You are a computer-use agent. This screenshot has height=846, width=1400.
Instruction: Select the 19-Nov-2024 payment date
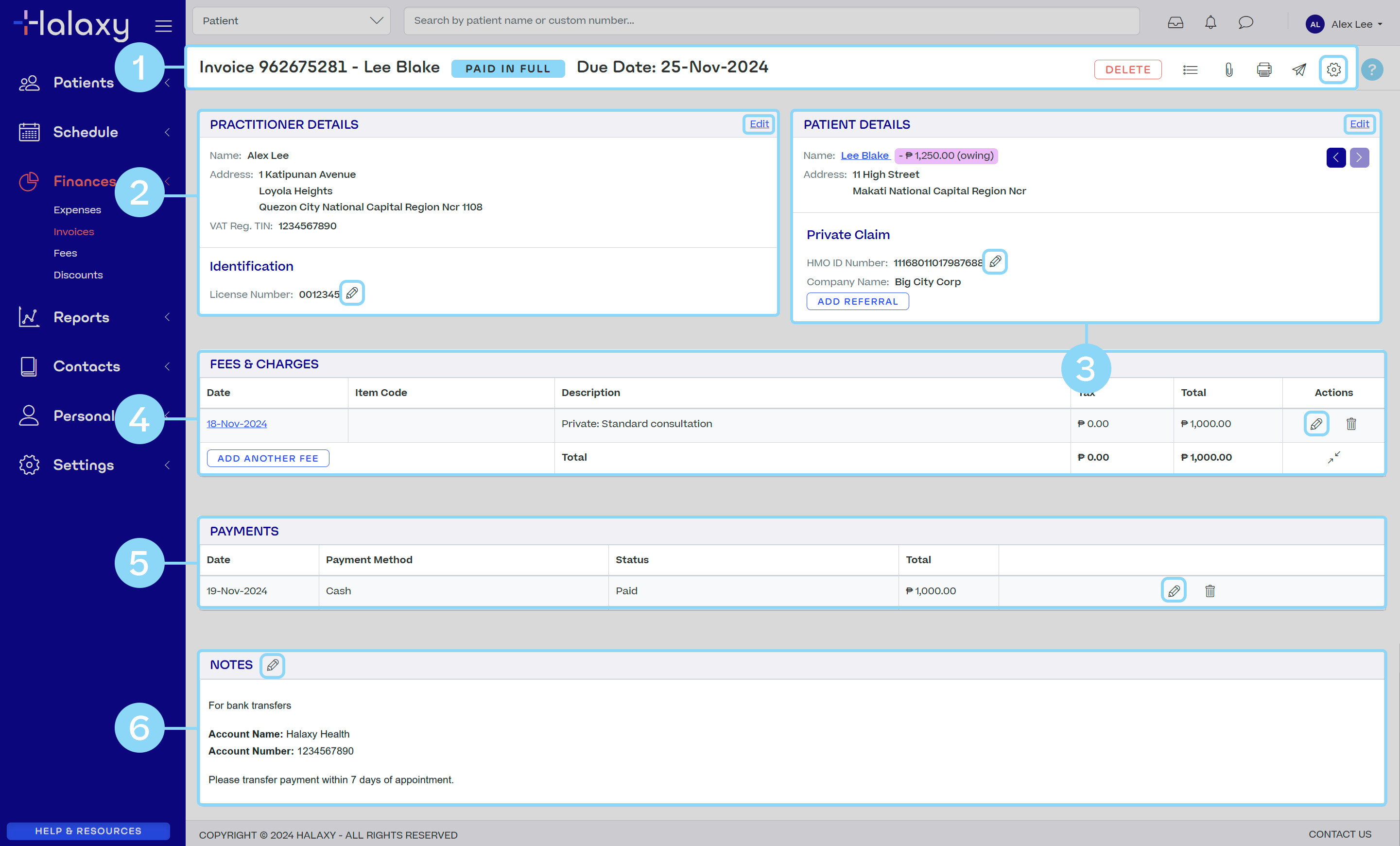[236, 590]
